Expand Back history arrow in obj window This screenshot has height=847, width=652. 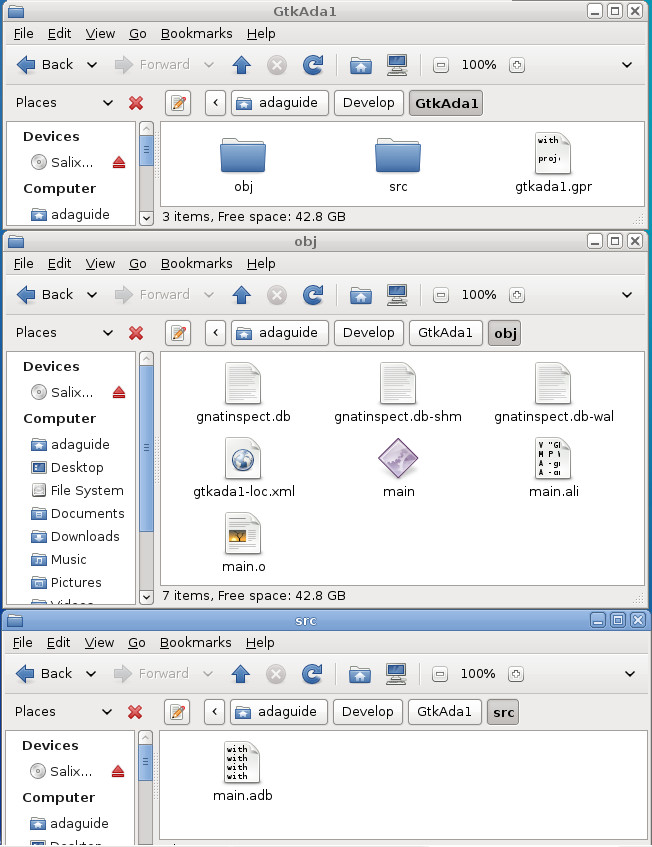(92, 295)
